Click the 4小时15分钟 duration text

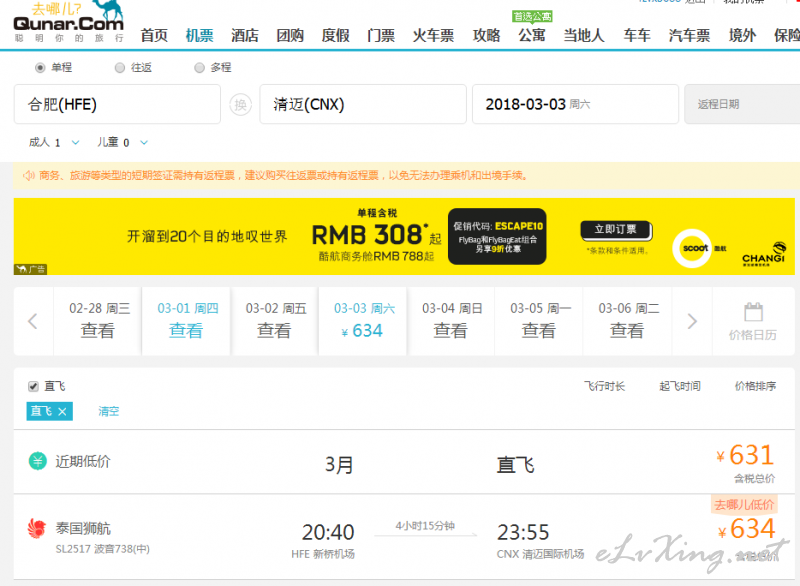[425, 526]
